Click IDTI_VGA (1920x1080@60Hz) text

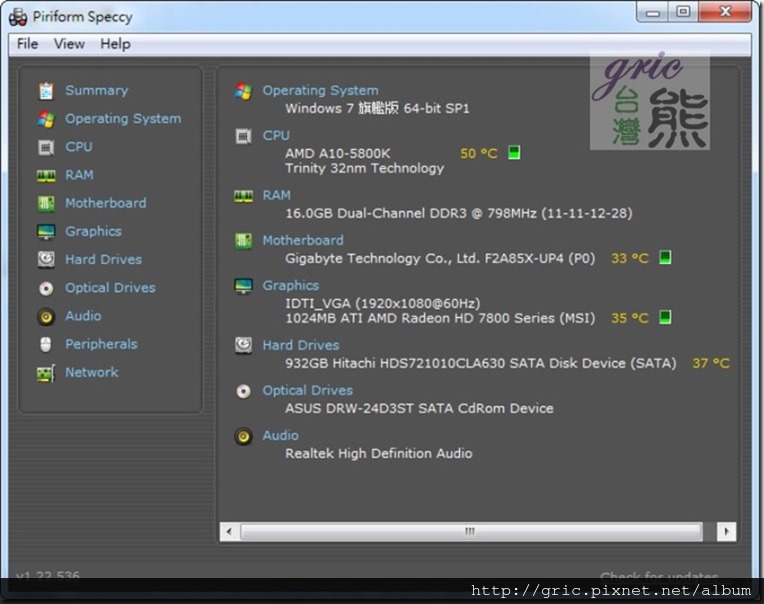(382, 303)
